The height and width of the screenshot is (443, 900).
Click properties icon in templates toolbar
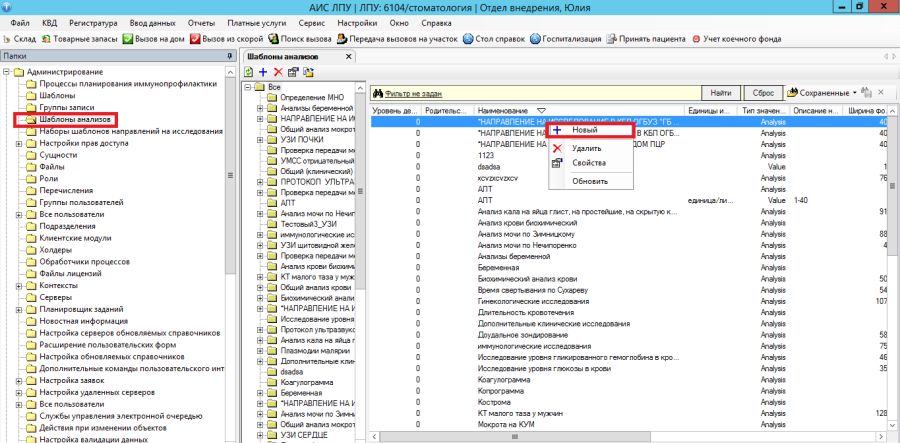click(293, 72)
